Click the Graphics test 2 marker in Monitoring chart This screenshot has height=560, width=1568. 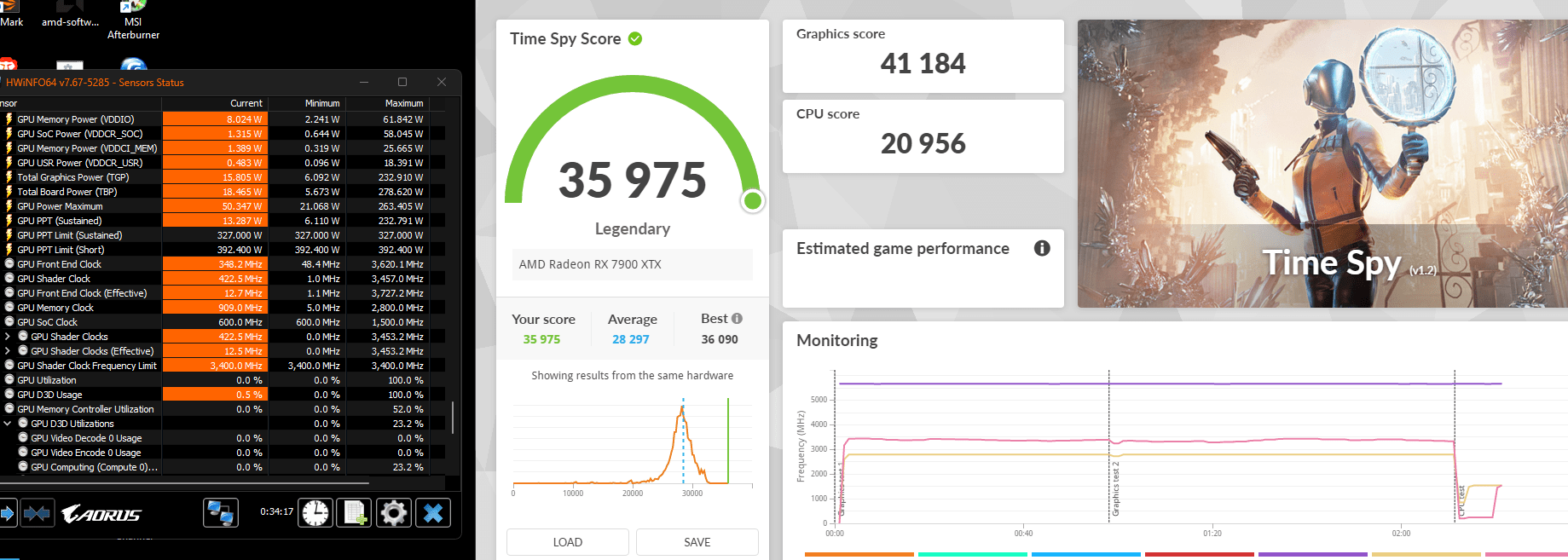pyautogui.click(x=1115, y=489)
